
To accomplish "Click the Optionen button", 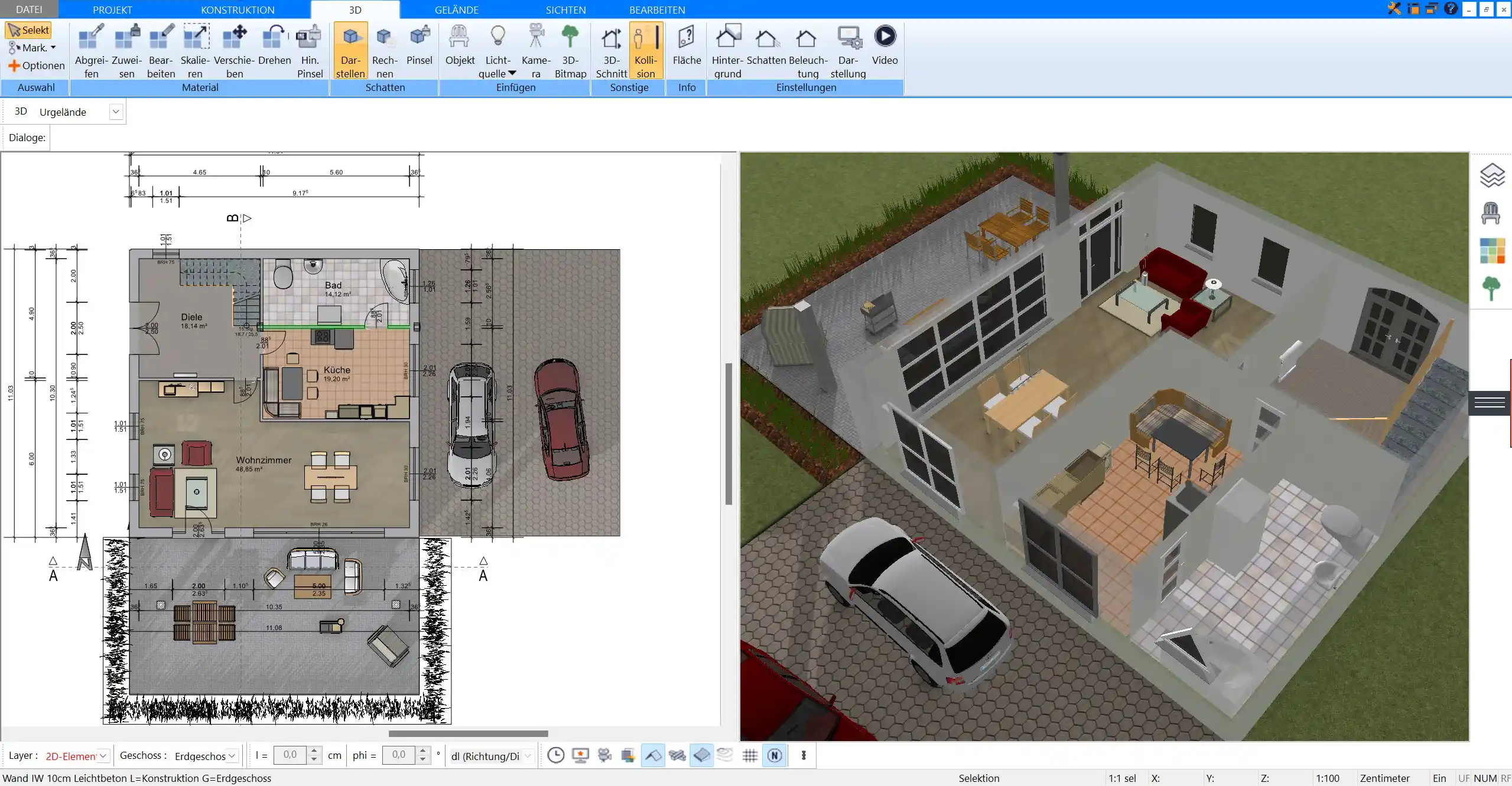I will 37,66.
